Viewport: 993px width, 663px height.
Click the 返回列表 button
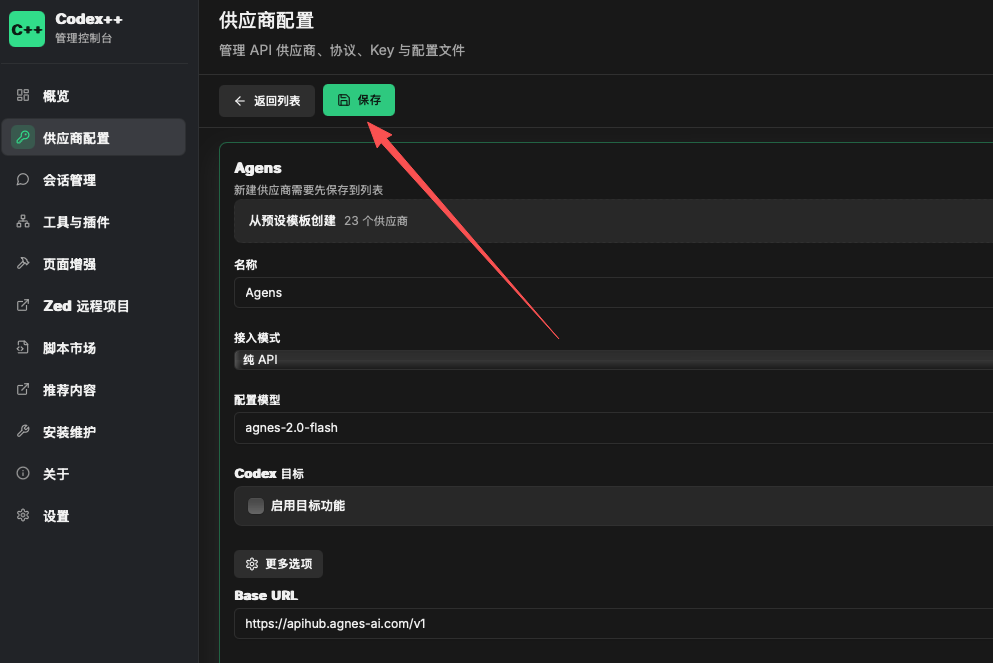(x=267, y=101)
